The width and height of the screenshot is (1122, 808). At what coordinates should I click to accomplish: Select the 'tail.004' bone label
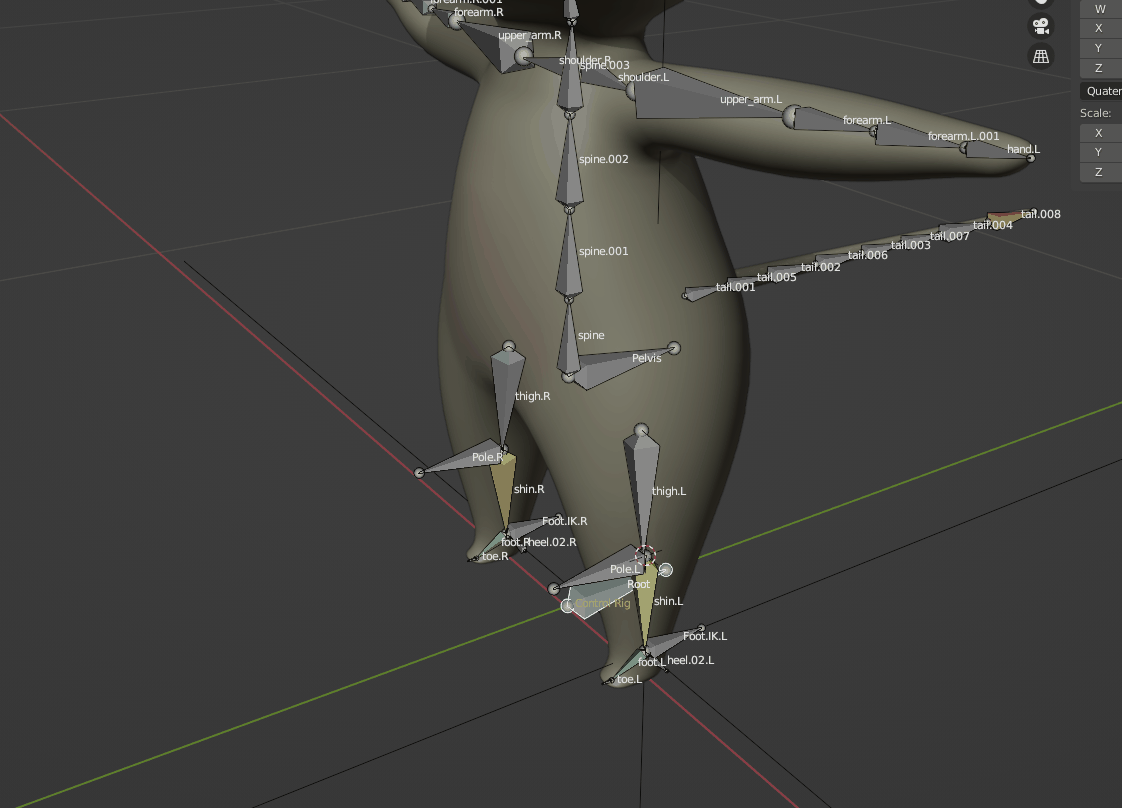[992, 225]
